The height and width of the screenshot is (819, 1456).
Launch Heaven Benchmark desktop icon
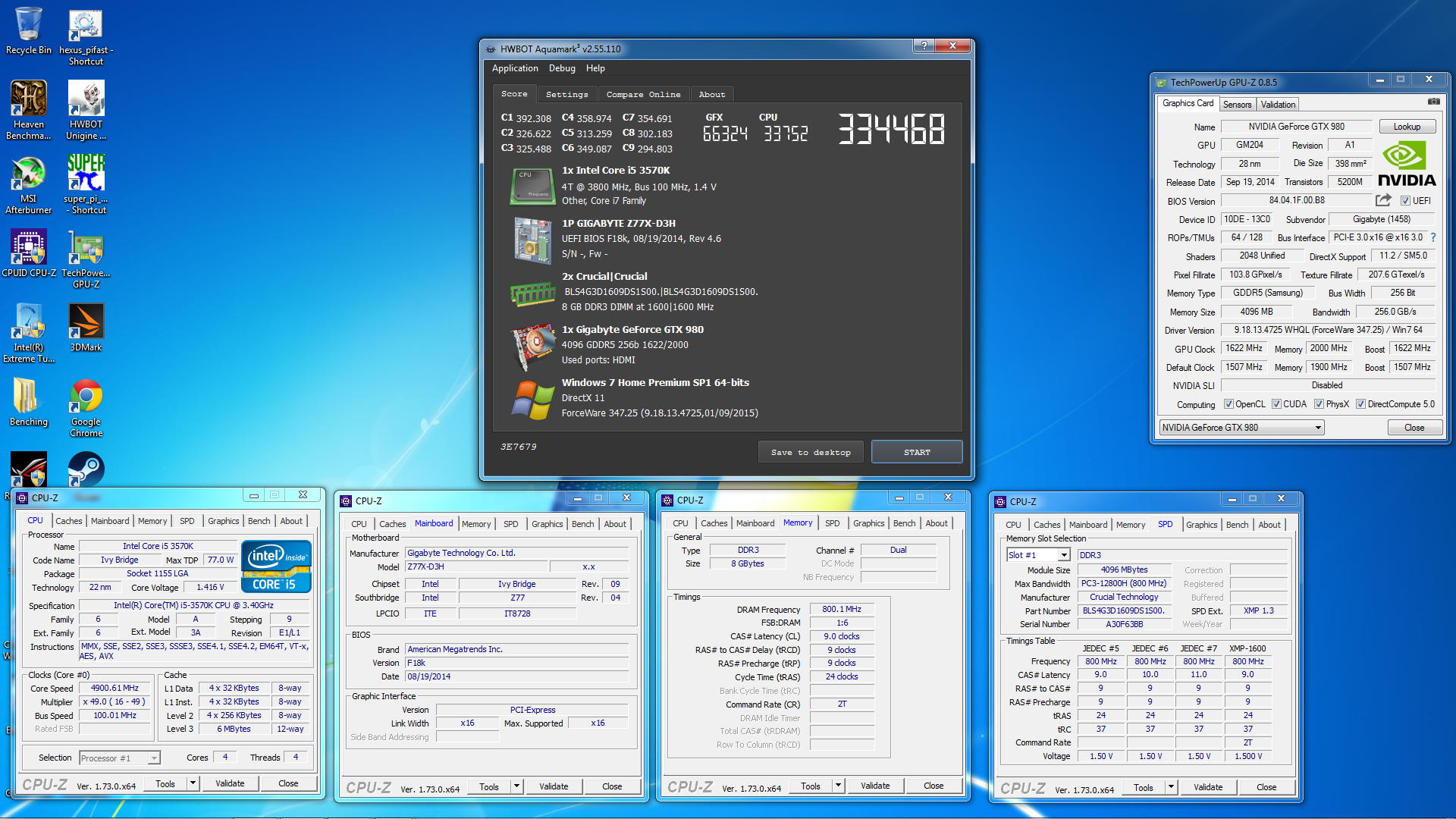pos(29,110)
